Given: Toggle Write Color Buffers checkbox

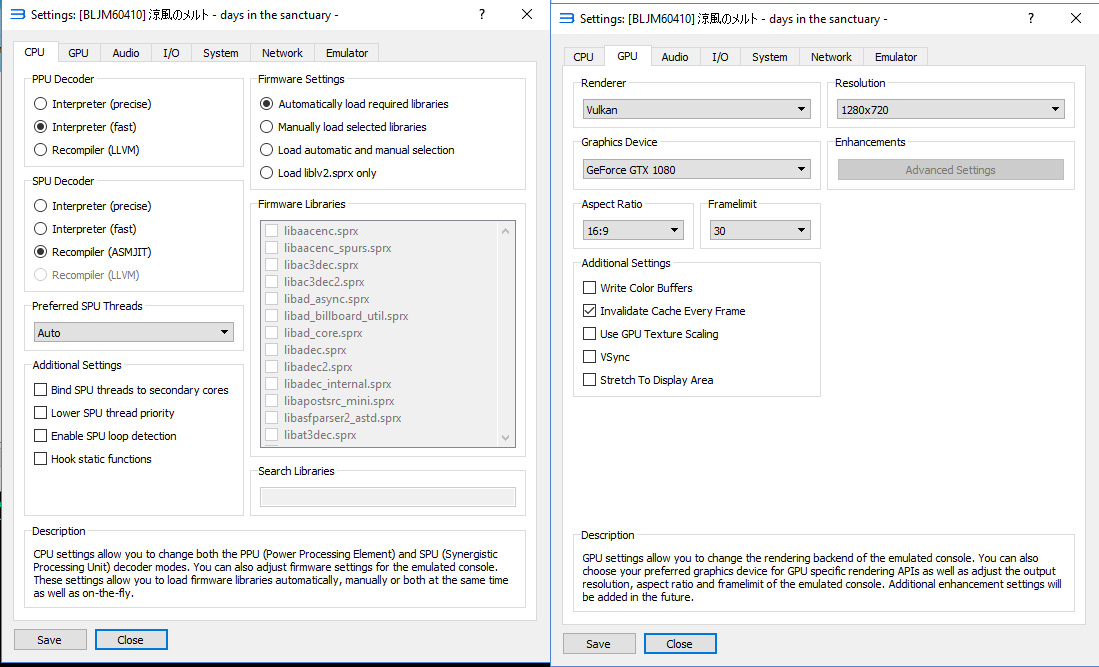Looking at the screenshot, I should click(x=589, y=288).
